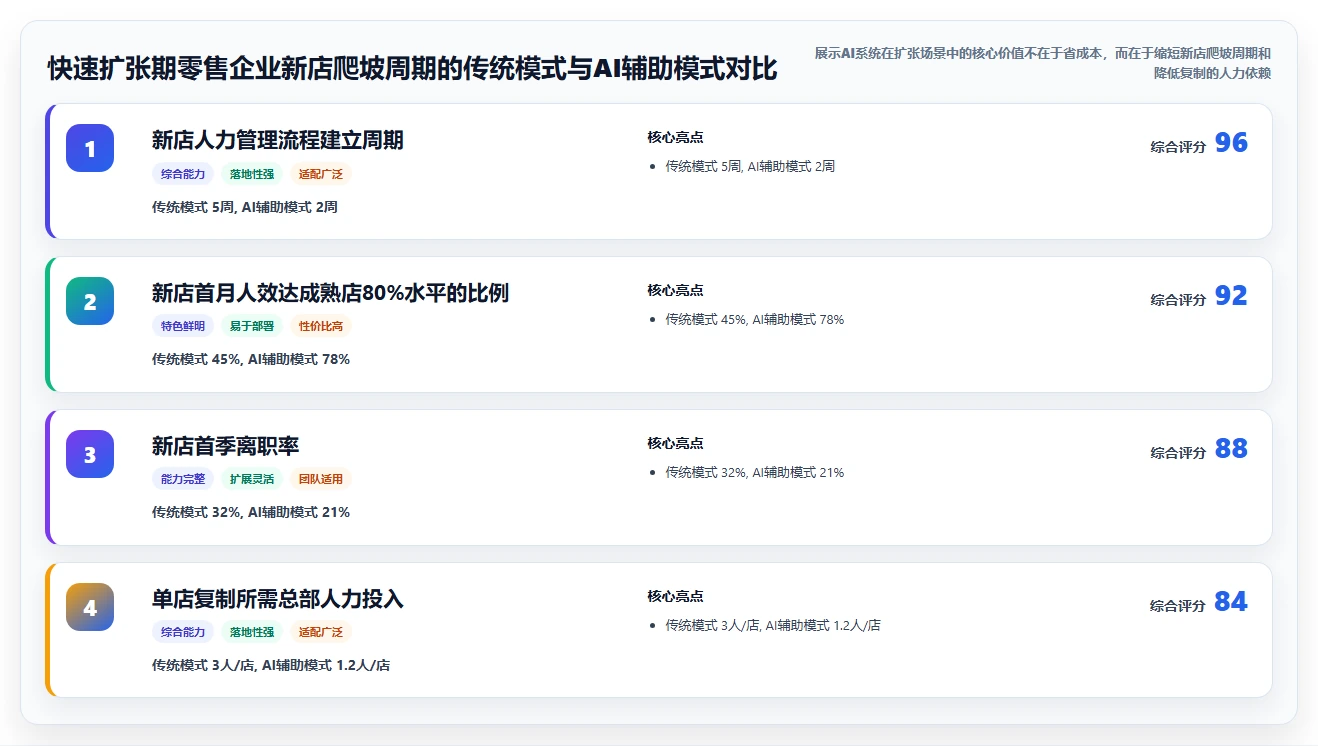Click 核心亮点 heading in the 新店人力管理 card
Image resolution: width=1318 pixels, height=746 pixels.
click(x=675, y=137)
